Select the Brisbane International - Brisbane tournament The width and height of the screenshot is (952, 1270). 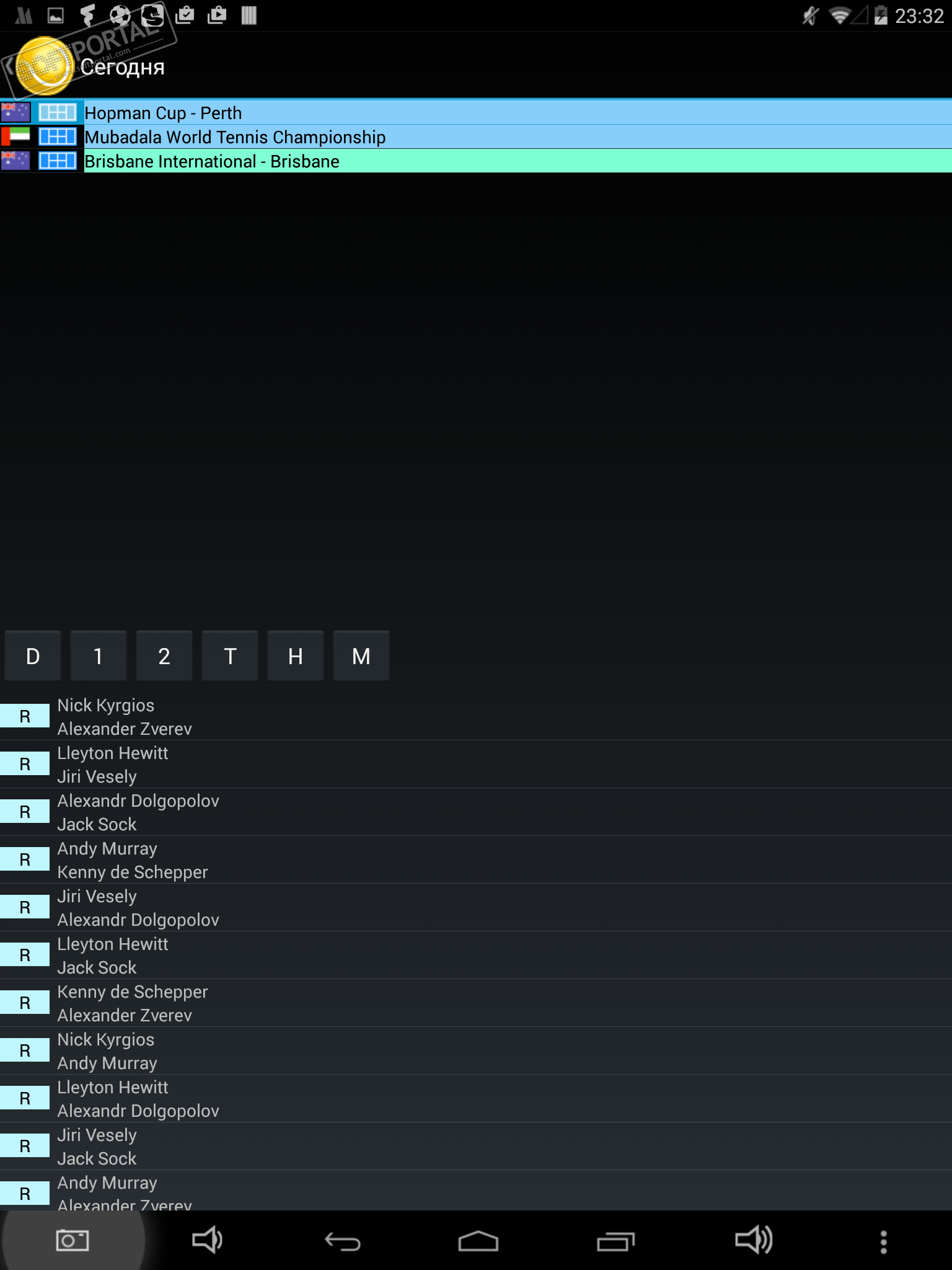[x=476, y=161]
